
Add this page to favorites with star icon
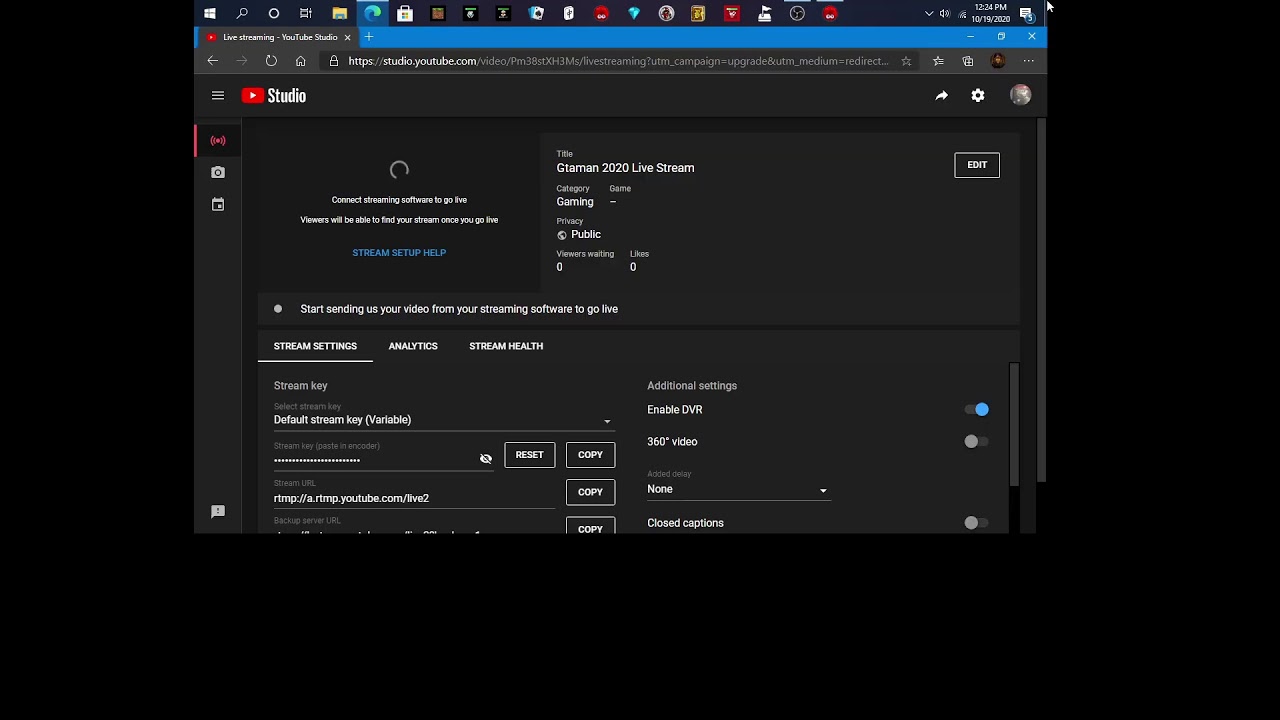pyautogui.click(x=906, y=61)
